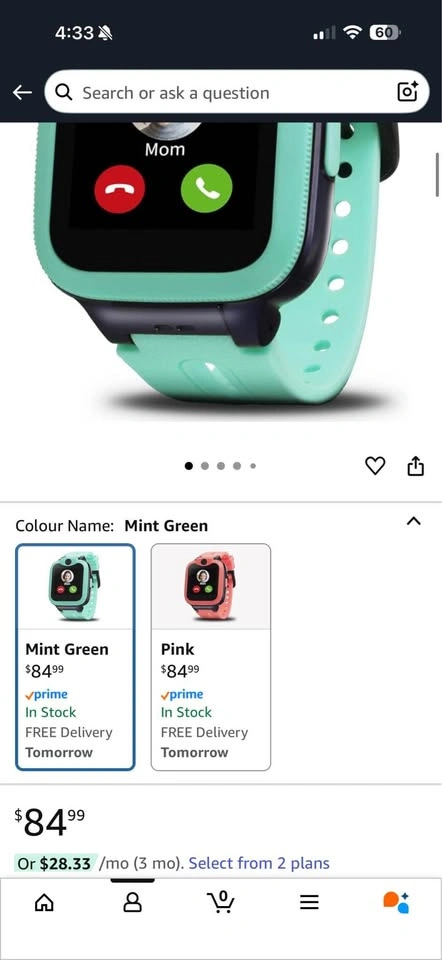The height and width of the screenshot is (960, 442).
Task: Select Pink colour option
Action: coord(211,657)
